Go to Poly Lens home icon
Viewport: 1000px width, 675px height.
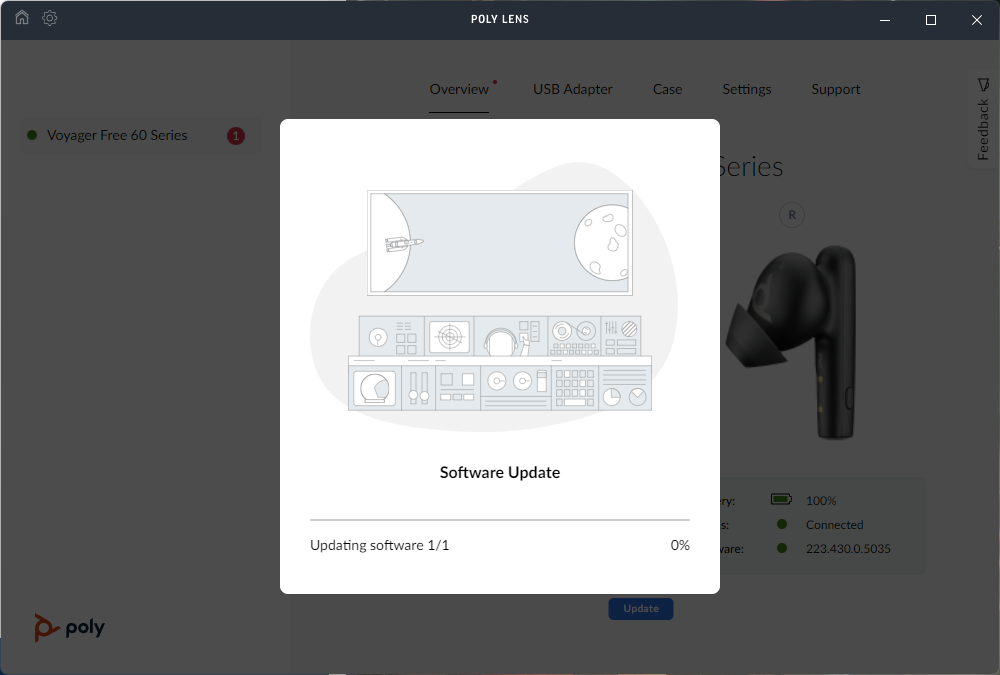[x=22, y=18]
